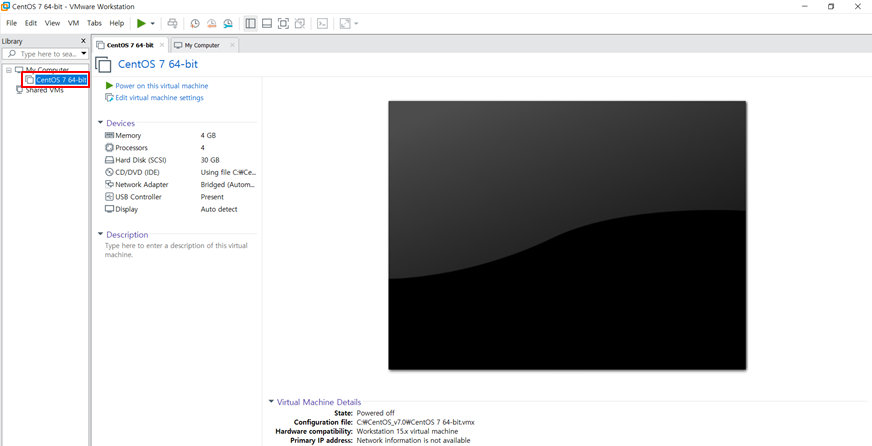Open the Help menu
This screenshot has width=872, height=446.
tap(117, 23)
